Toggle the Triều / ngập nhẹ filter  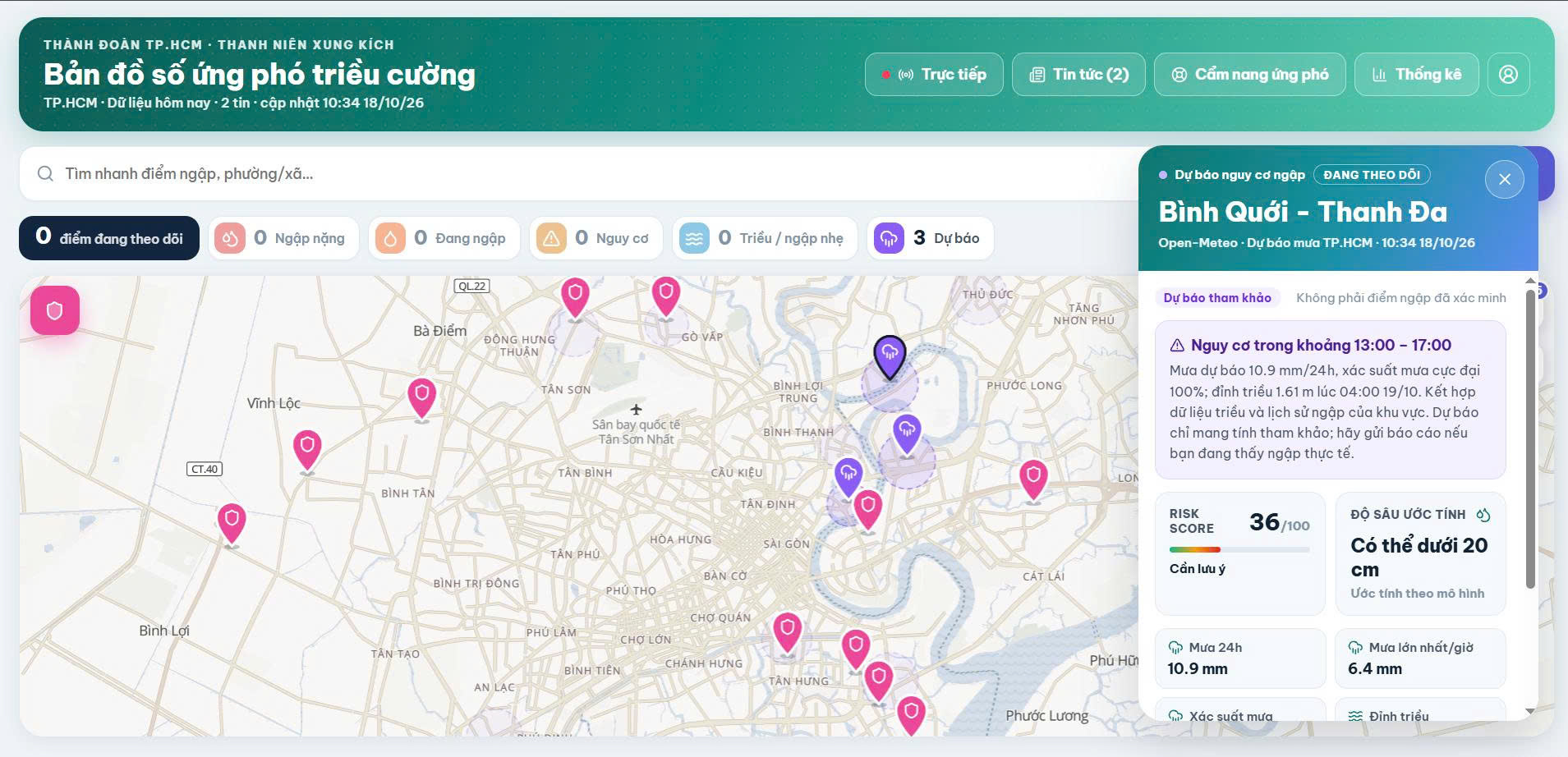pos(765,238)
